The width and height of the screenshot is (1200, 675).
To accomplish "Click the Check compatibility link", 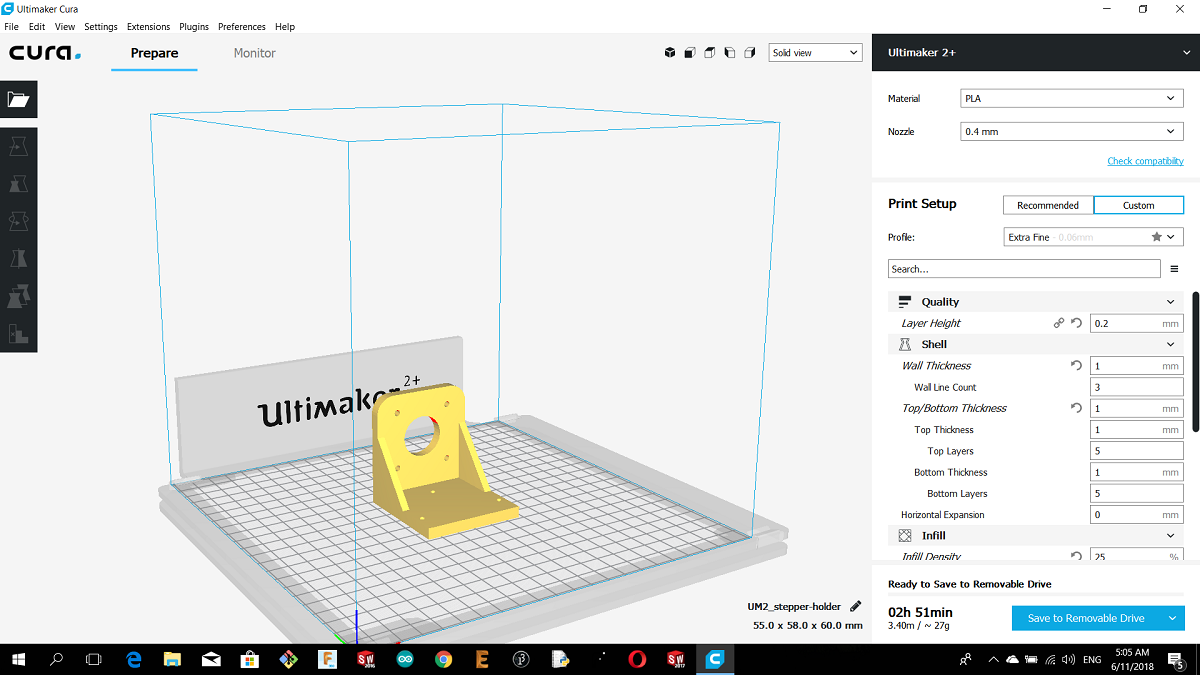I will (1145, 161).
